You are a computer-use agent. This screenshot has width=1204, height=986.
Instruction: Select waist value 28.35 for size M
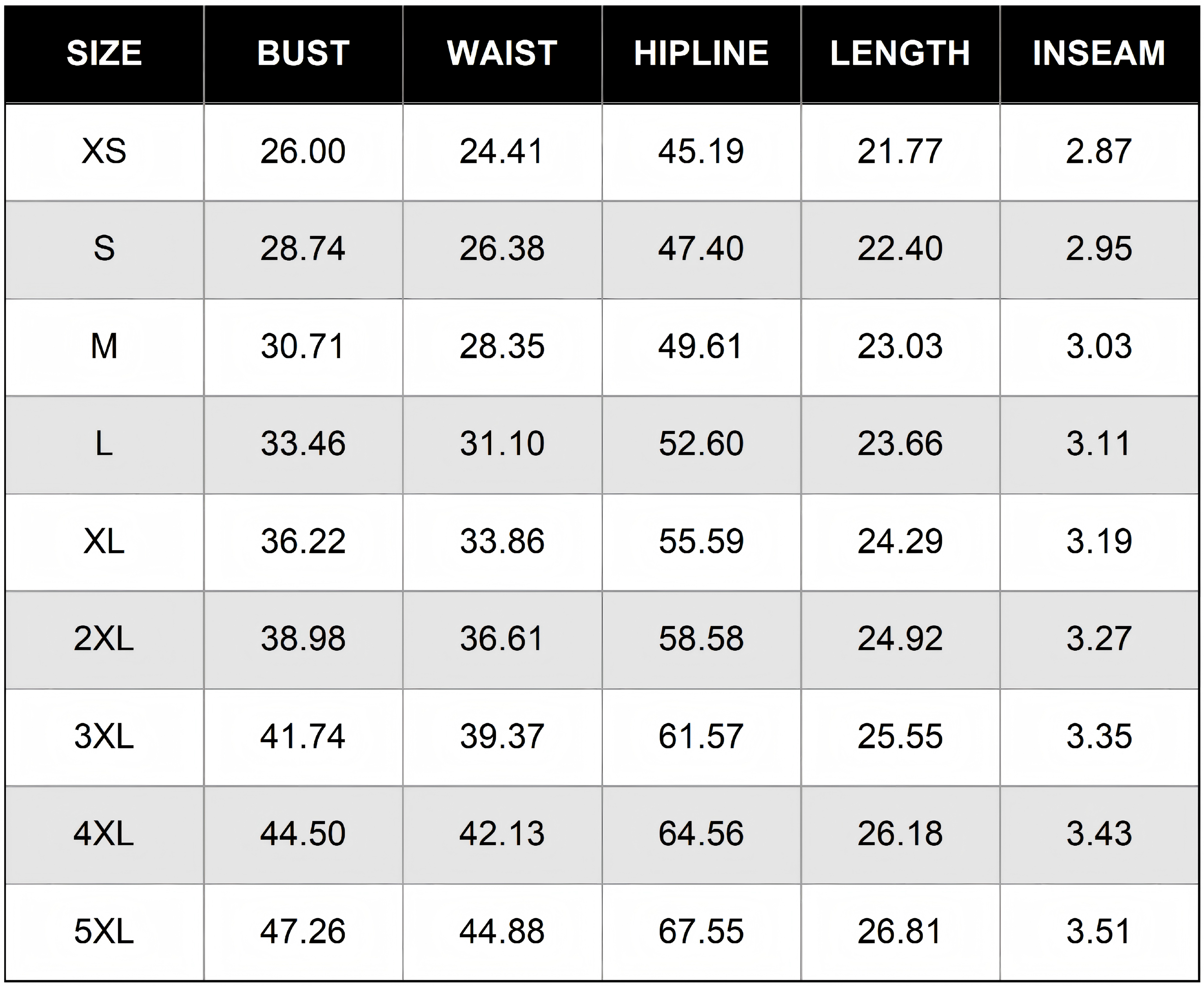502,346
